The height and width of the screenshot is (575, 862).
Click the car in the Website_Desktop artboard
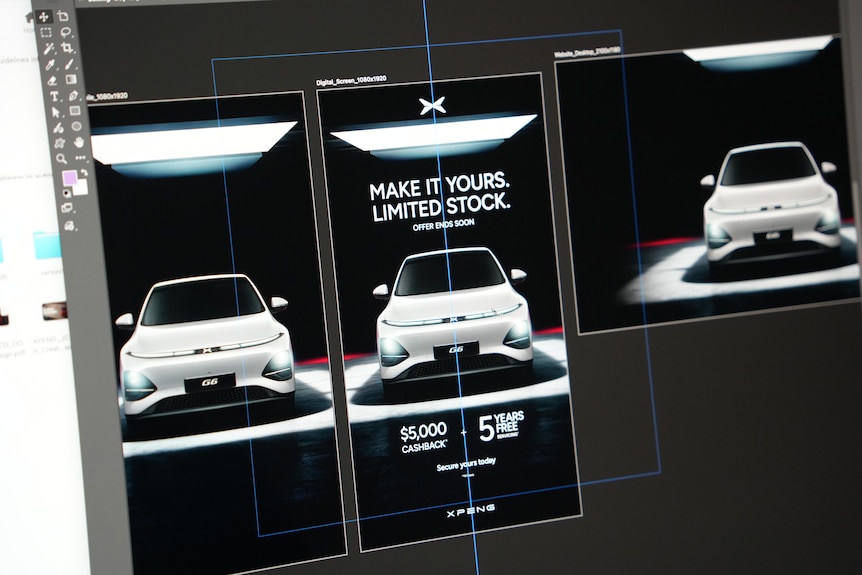773,201
